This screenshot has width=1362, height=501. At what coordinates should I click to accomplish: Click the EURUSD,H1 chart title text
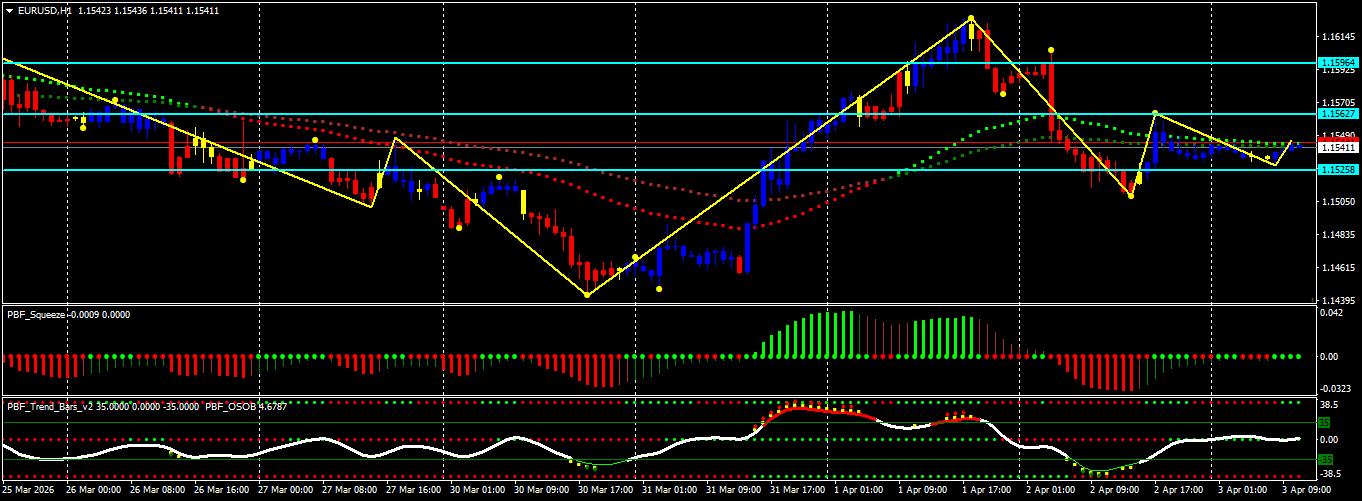[x=44, y=10]
